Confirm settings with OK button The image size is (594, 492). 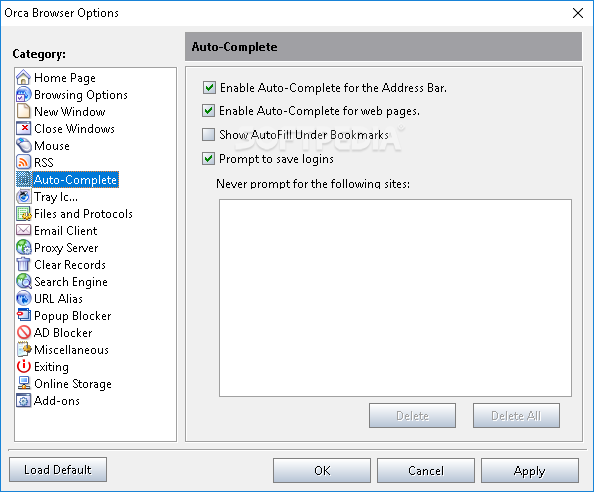[x=322, y=470]
